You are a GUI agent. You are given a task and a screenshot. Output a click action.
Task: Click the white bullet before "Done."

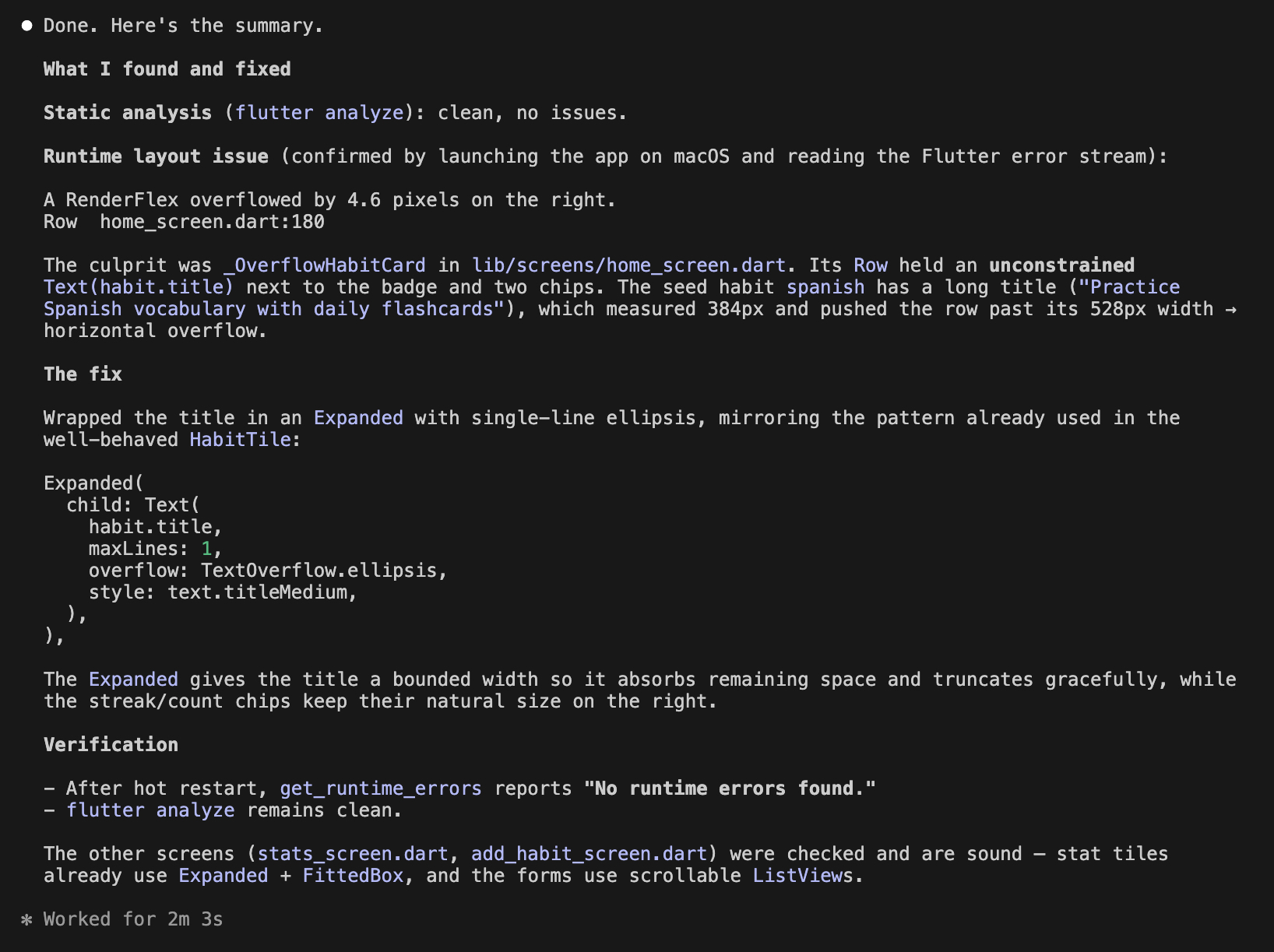point(26,26)
